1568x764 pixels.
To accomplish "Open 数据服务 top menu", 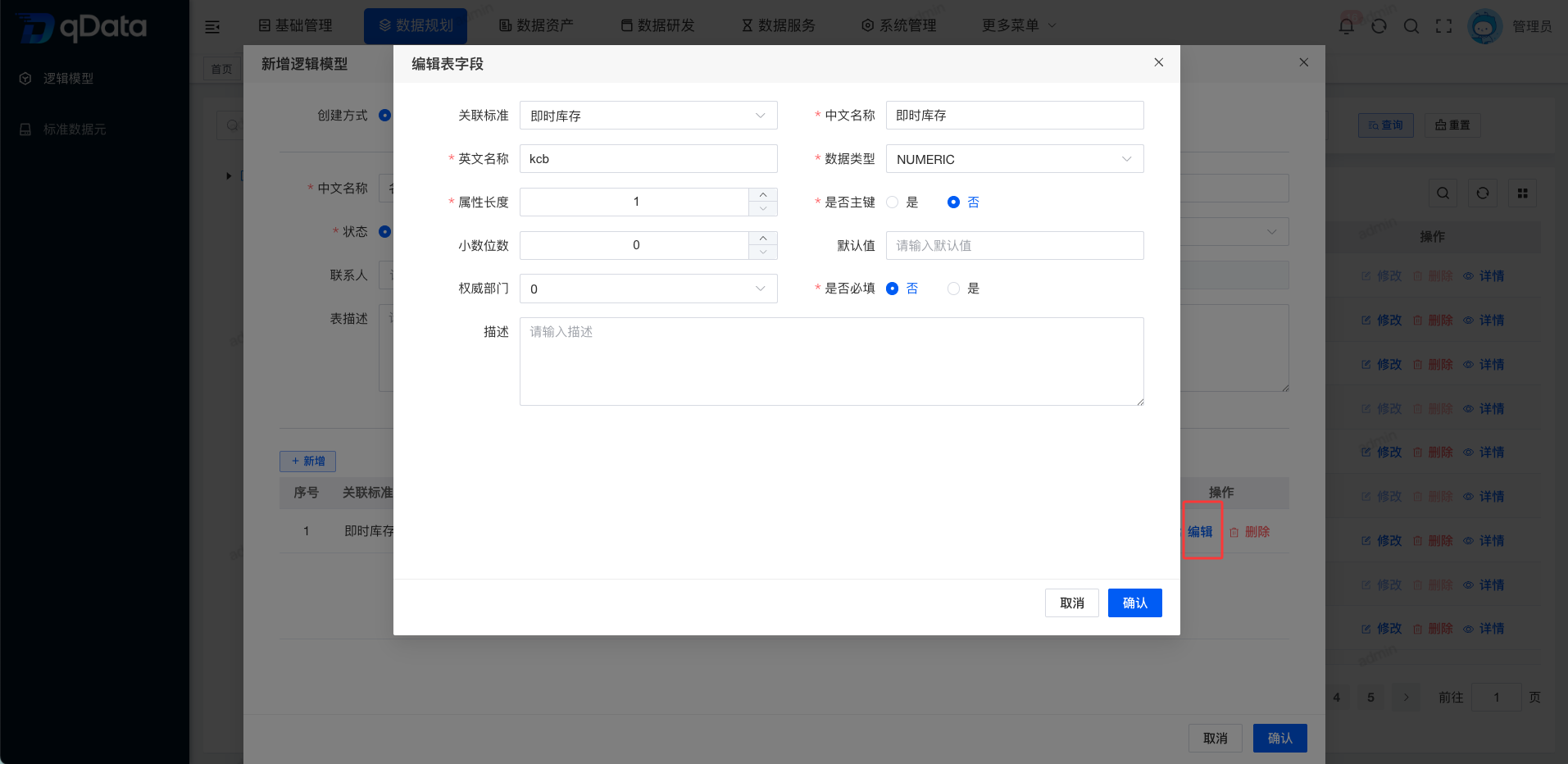I will pyautogui.click(x=779, y=25).
